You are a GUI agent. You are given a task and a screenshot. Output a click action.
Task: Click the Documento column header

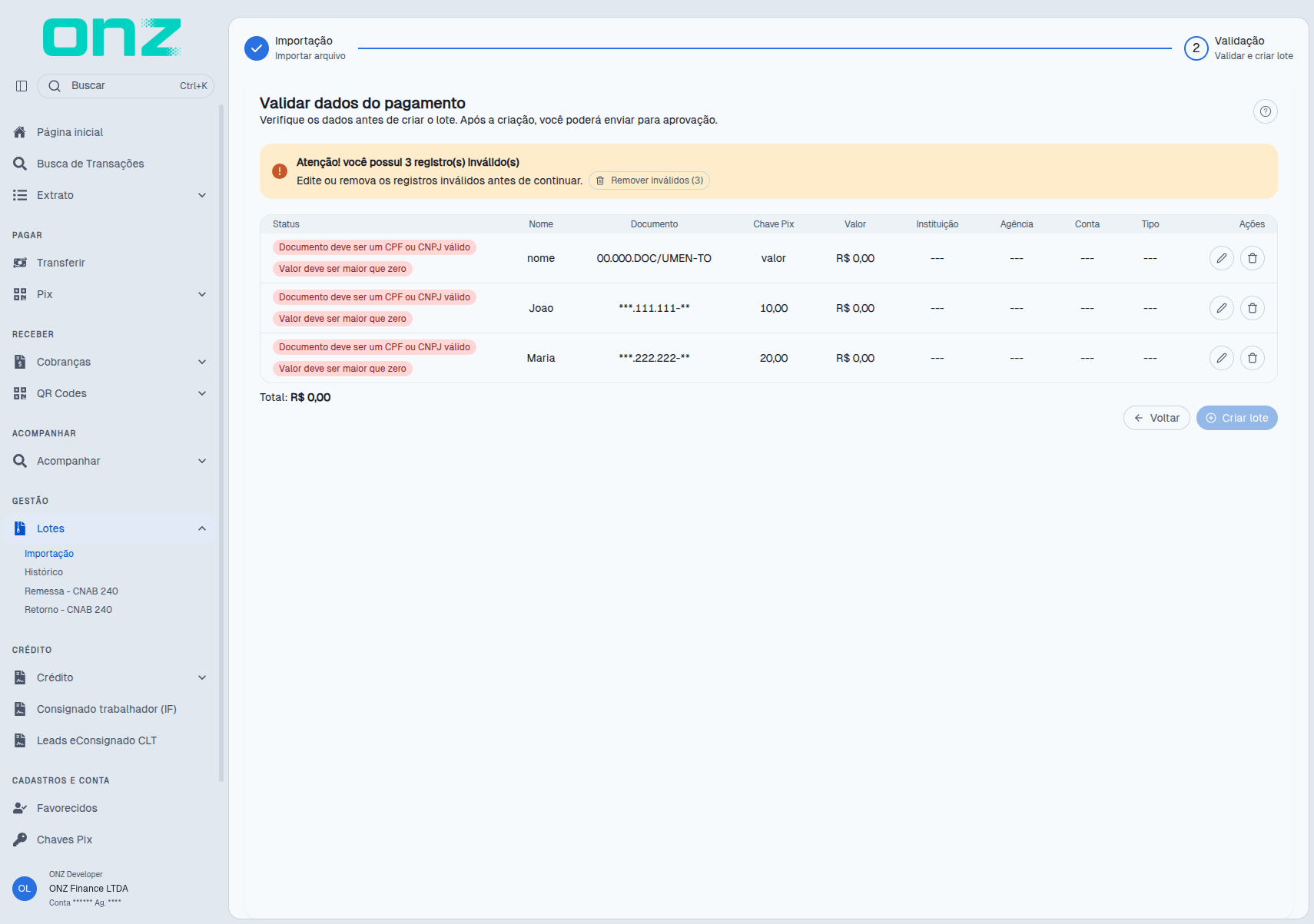click(x=654, y=224)
